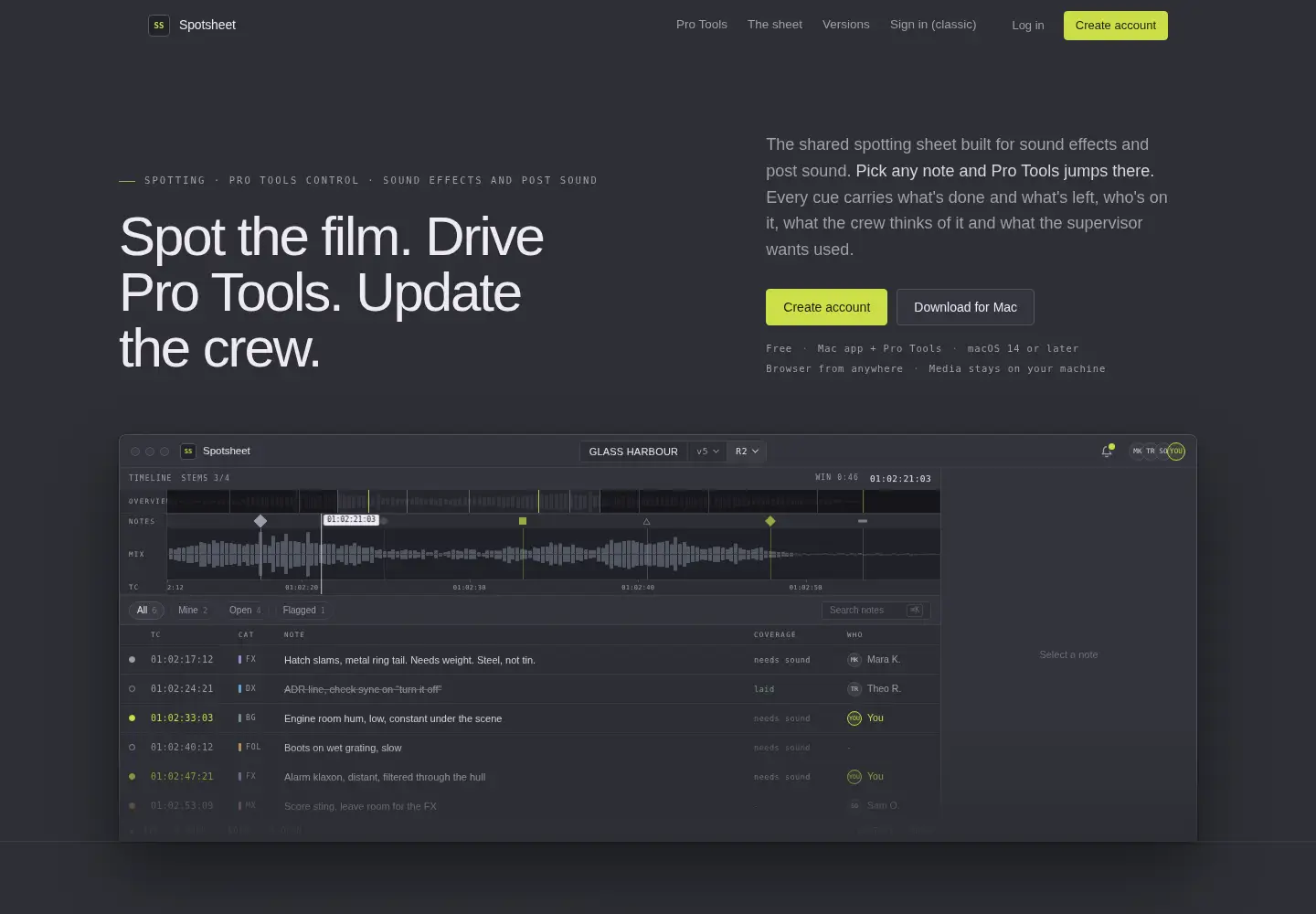Screen dimensions: 1316x914
Task: Open the notifications bell in the app preview
Action: tap(1107, 451)
